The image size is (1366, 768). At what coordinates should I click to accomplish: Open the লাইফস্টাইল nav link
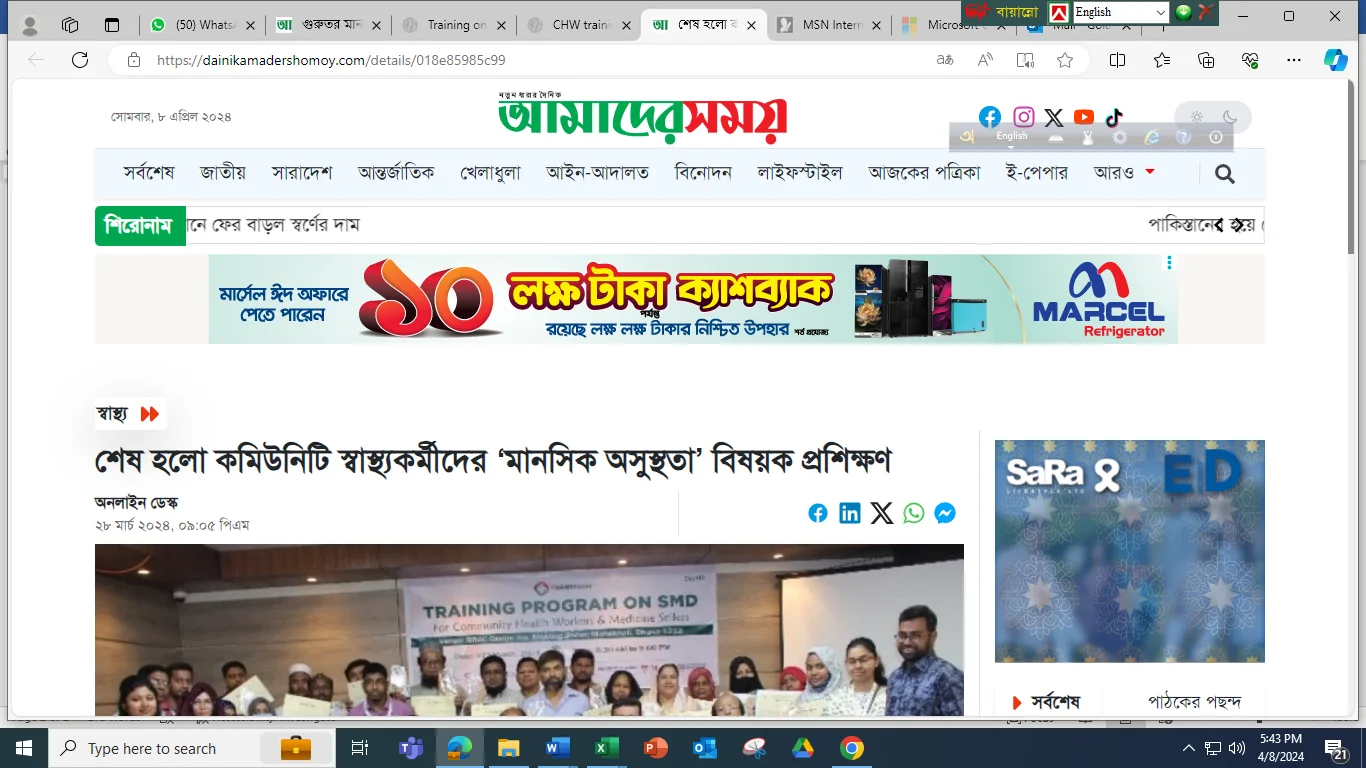(800, 172)
